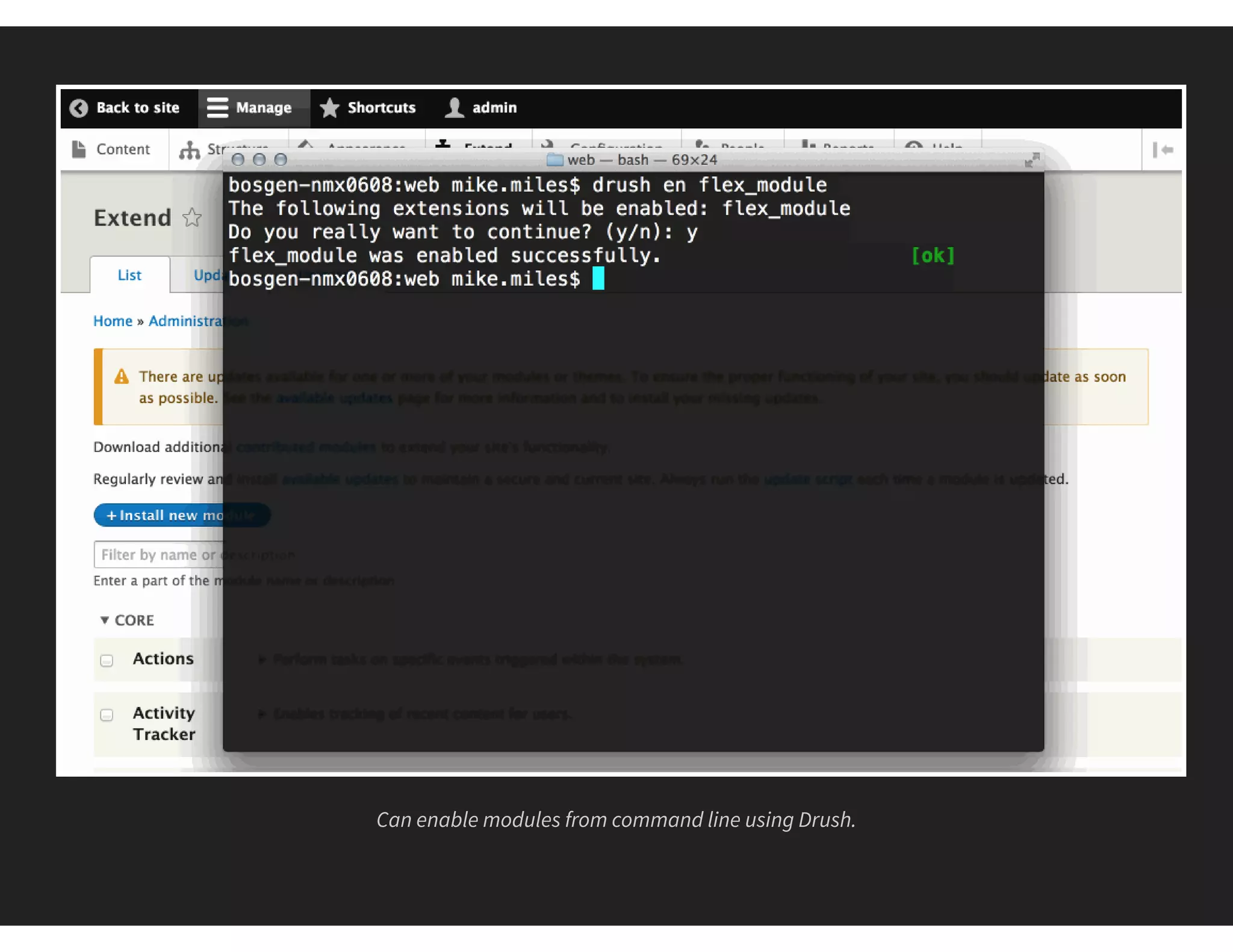Click the terminal zoom button
Viewport: 1233px width, 952px height.
281,159
